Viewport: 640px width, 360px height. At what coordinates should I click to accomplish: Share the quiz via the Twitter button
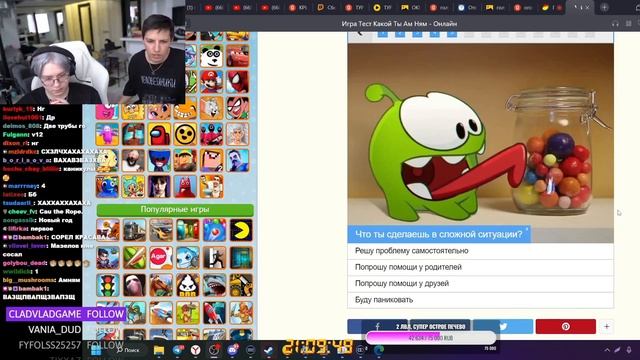tap(503, 327)
